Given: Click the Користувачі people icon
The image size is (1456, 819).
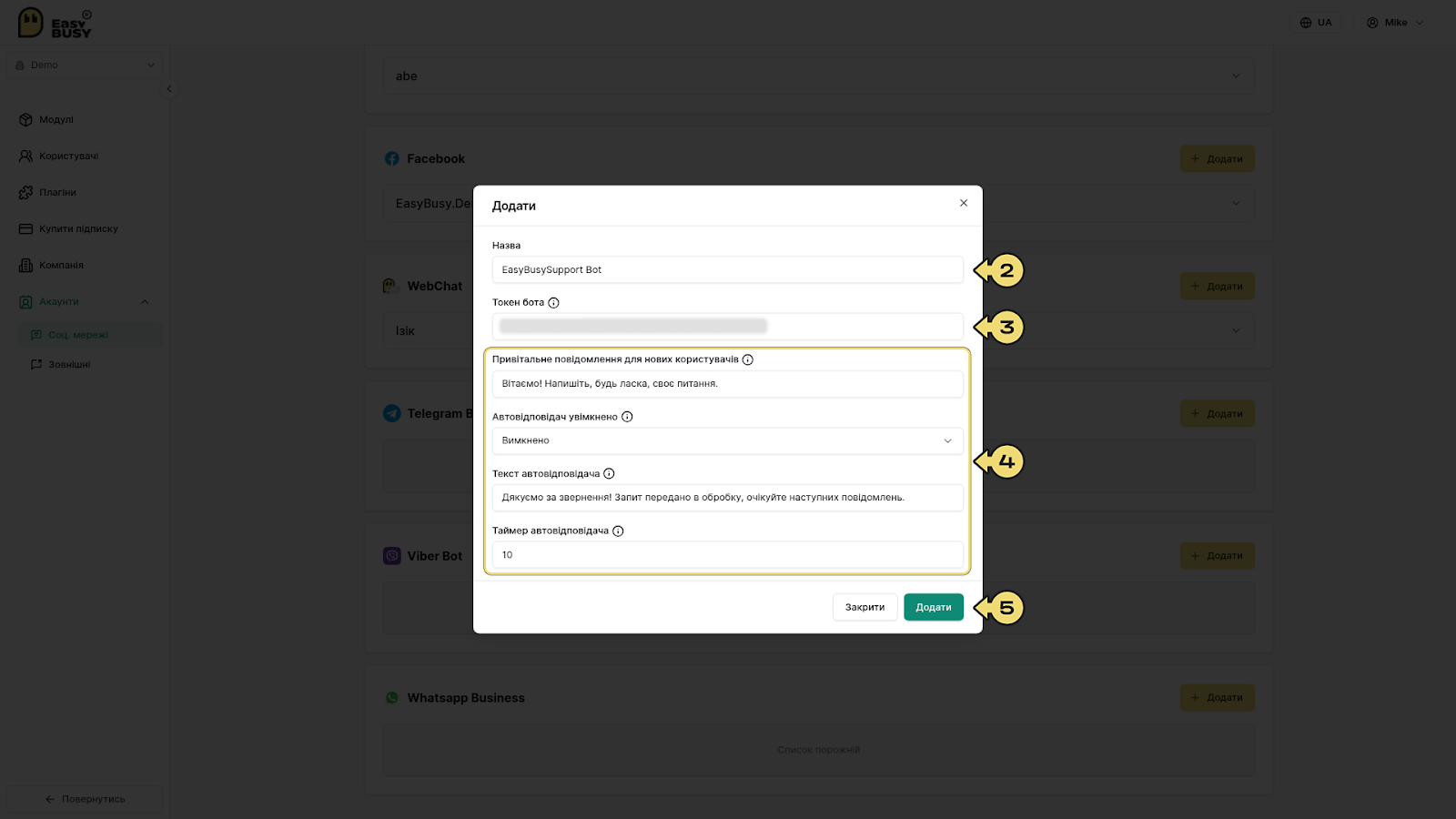Looking at the screenshot, I should point(25,156).
